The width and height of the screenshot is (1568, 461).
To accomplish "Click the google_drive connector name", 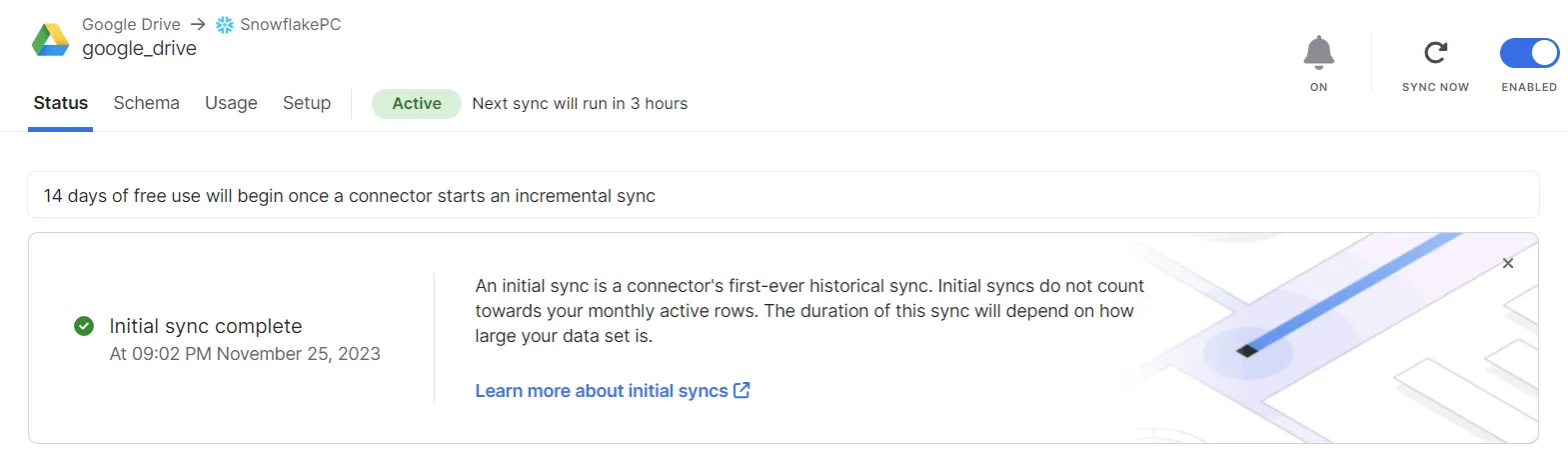I will [x=139, y=48].
